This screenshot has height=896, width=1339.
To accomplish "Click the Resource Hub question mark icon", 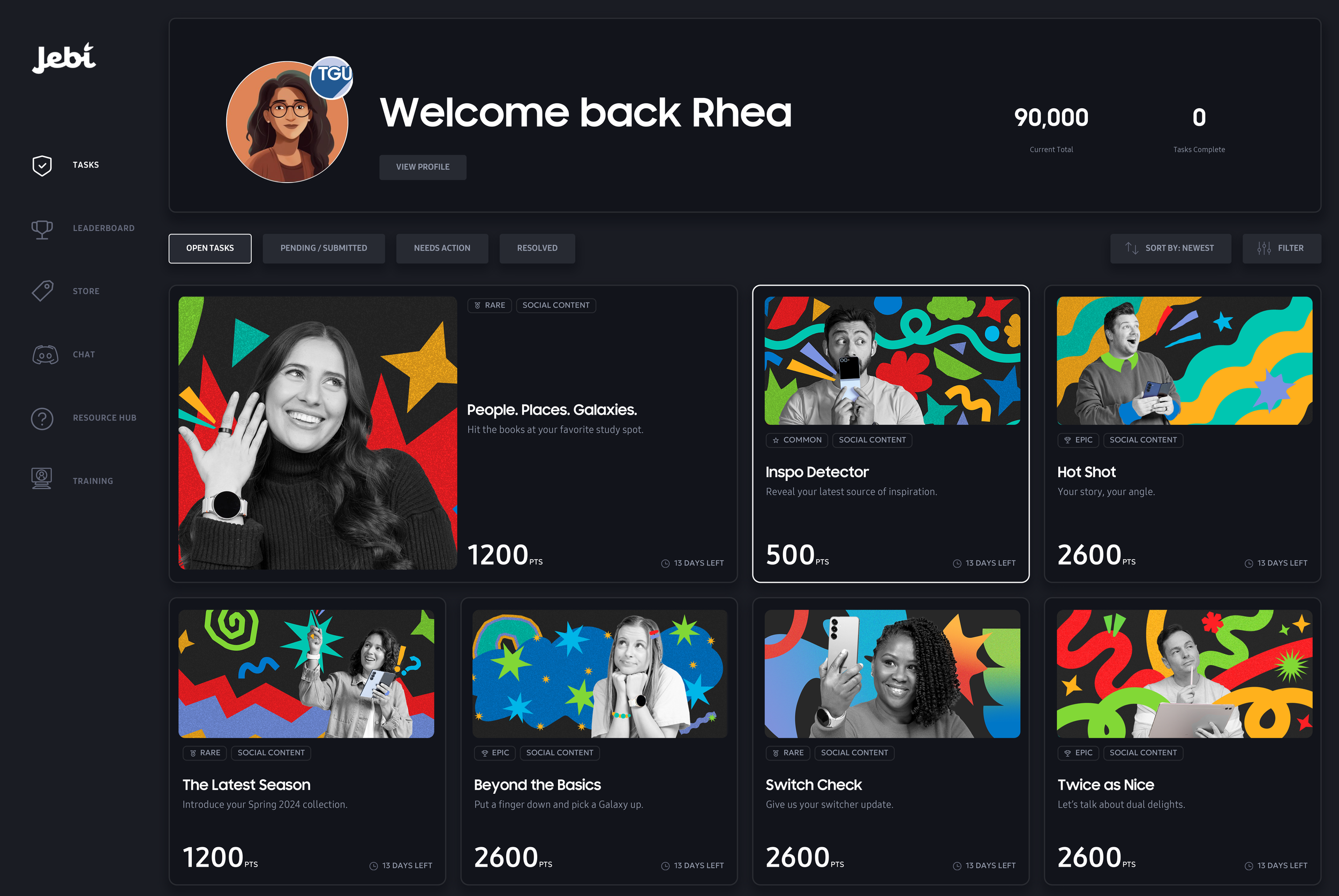I will coord(42,418).
